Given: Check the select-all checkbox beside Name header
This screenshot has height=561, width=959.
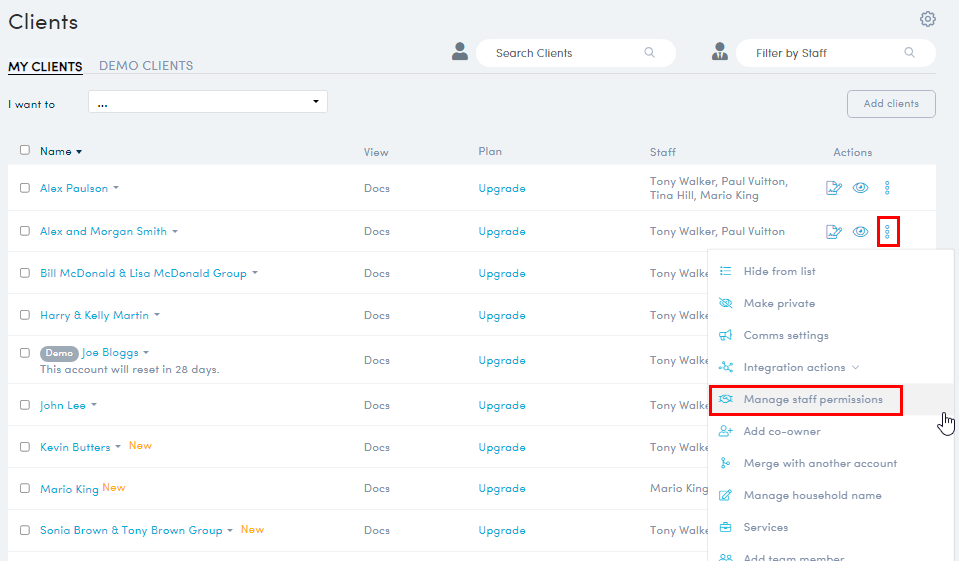Looking at the screenshot, I should pos(25,151).
